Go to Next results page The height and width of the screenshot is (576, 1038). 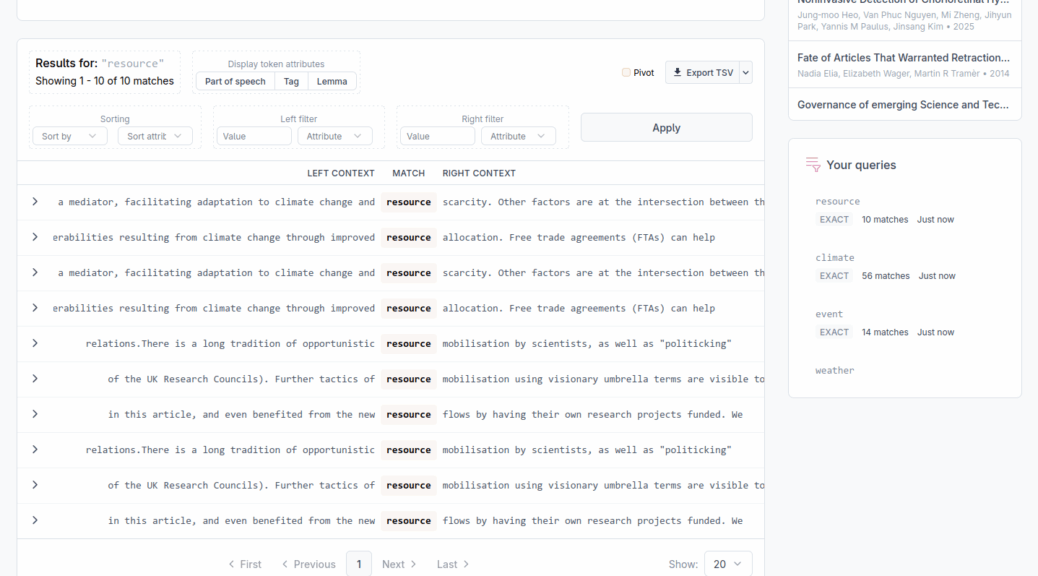pos(399,564)
